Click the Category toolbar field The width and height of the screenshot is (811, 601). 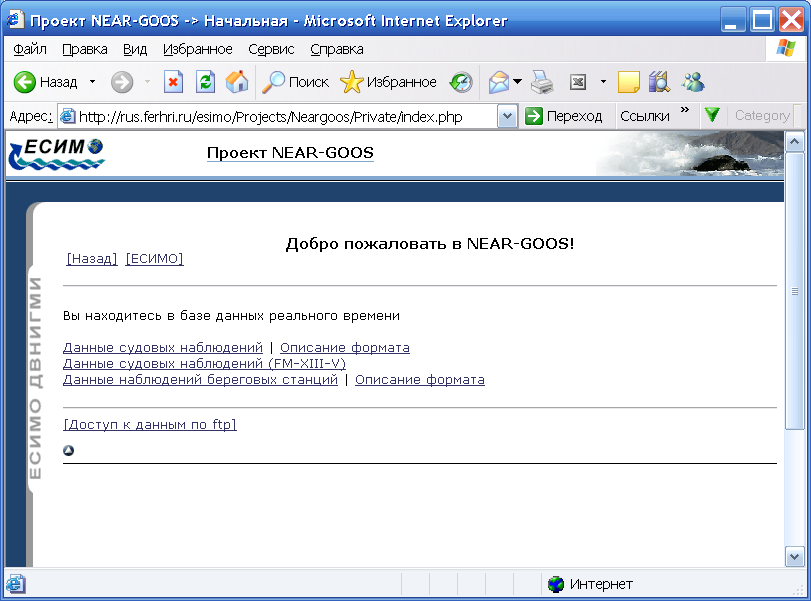761,116
